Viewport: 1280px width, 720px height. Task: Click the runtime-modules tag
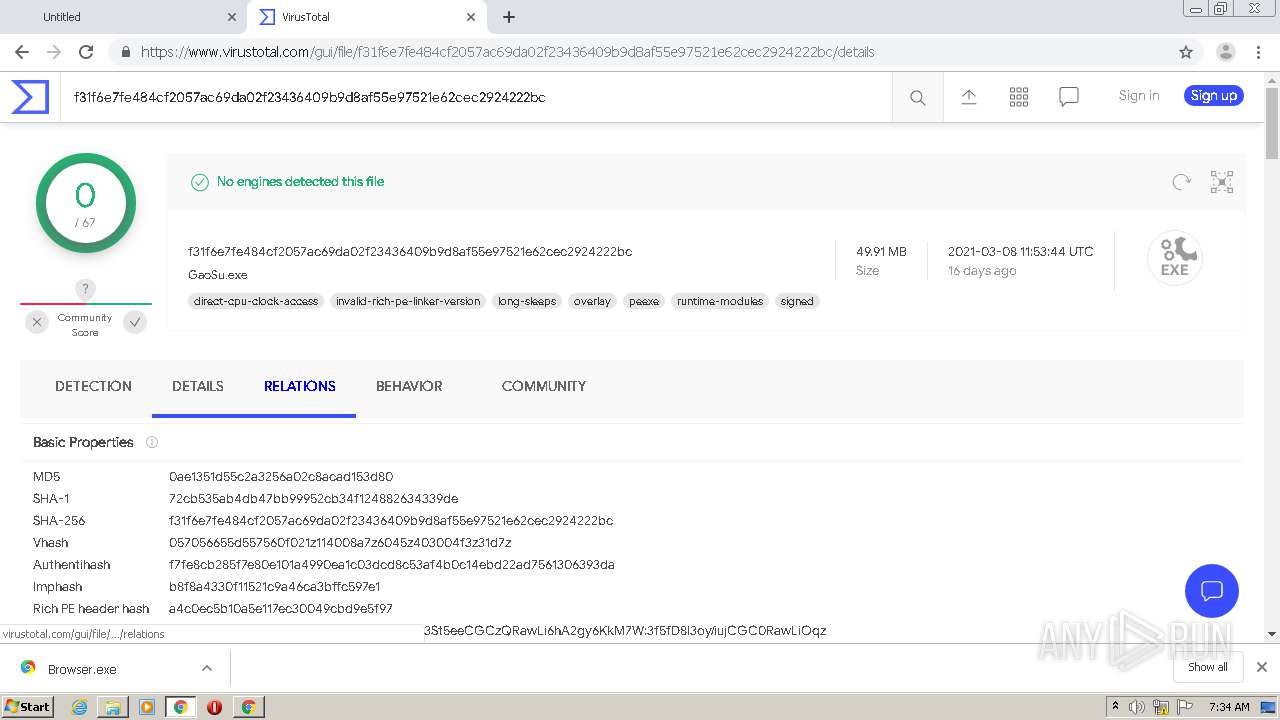pos(720,301)
